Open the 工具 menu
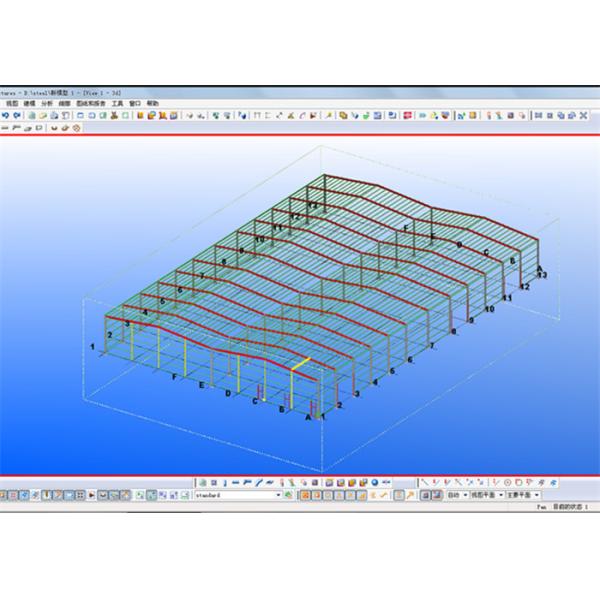The image size is (600, 600). [x=117, y=103]
